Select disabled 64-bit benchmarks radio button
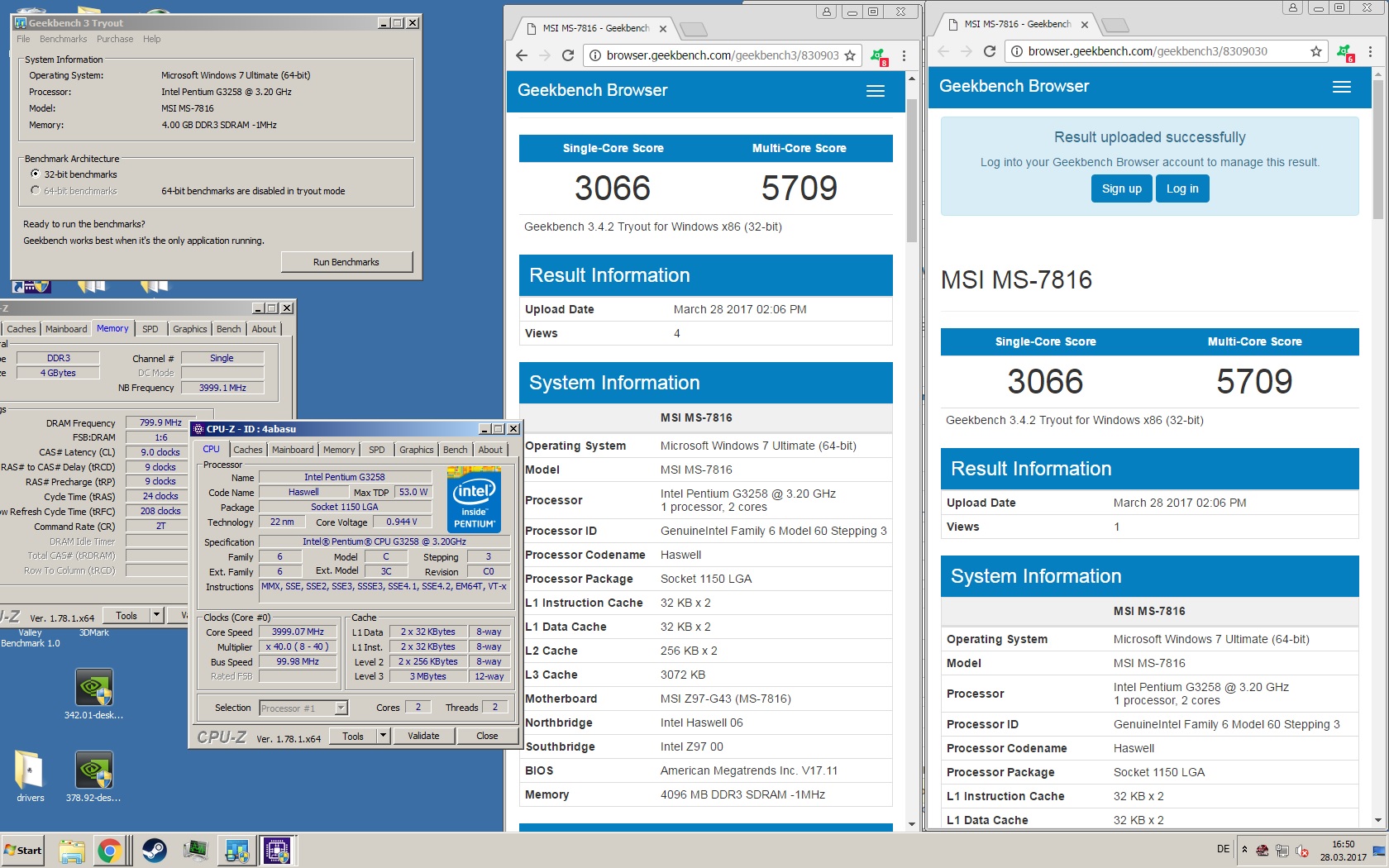Screen dimensions: 1389x868 [x=35, y=190]
